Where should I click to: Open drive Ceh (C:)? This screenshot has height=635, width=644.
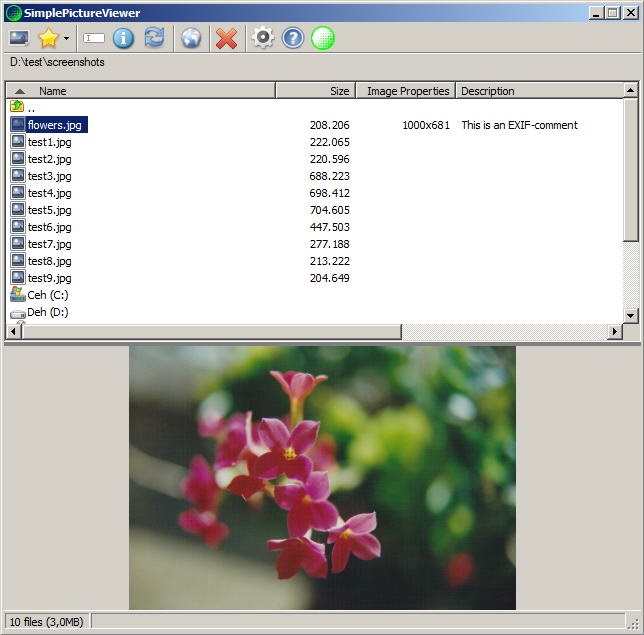coord(47,295)
